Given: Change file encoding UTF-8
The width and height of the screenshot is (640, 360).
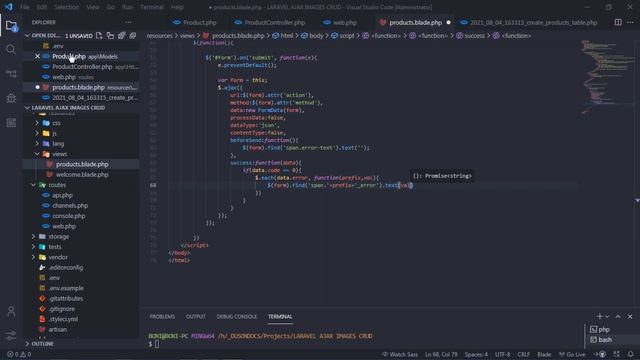Looking at the screenshot, I should (502, 354).
